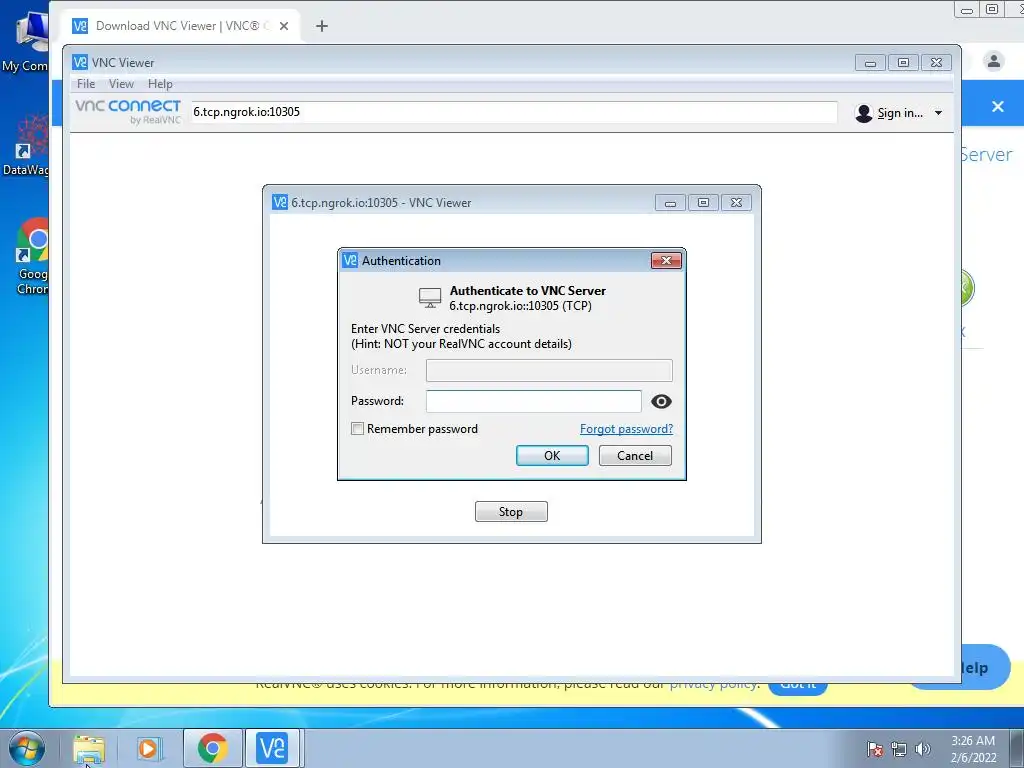Click the VNC Viewer title bar icon
Screen dimensions: 1024x768
pyautogui.click(x=80, y=62)
